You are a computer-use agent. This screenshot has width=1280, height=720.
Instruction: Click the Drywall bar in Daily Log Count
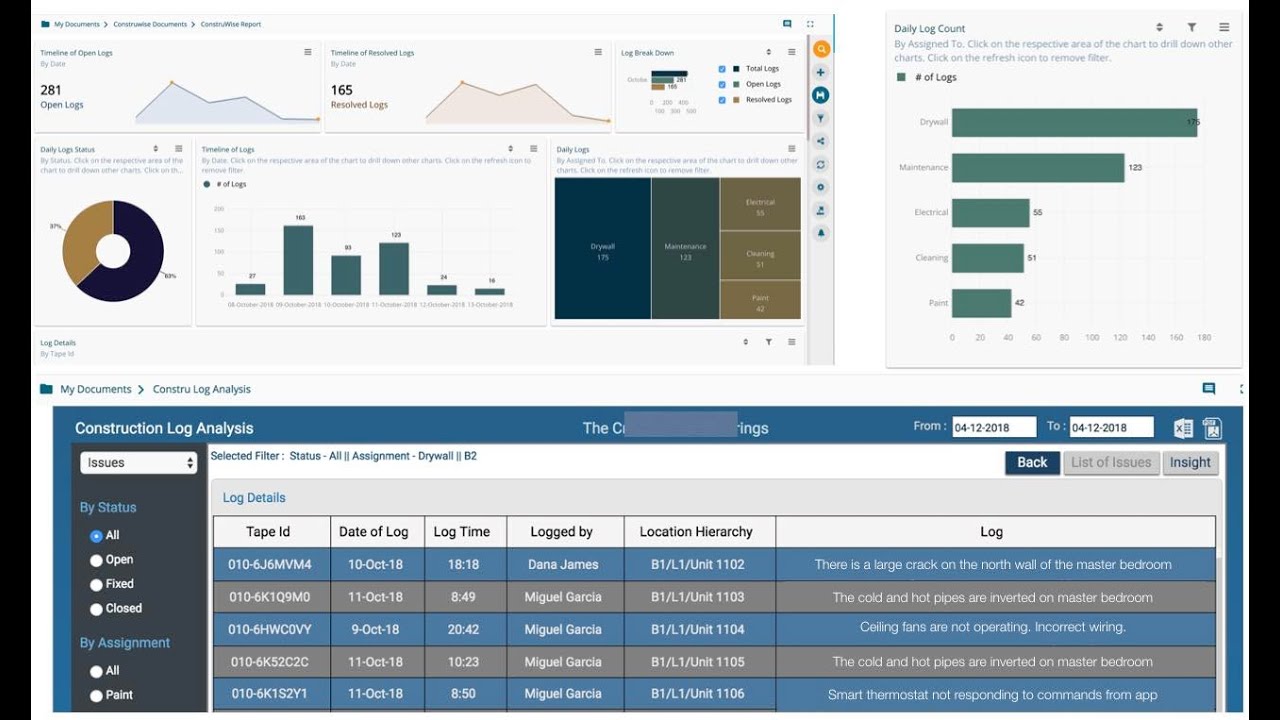[1074, 122]
